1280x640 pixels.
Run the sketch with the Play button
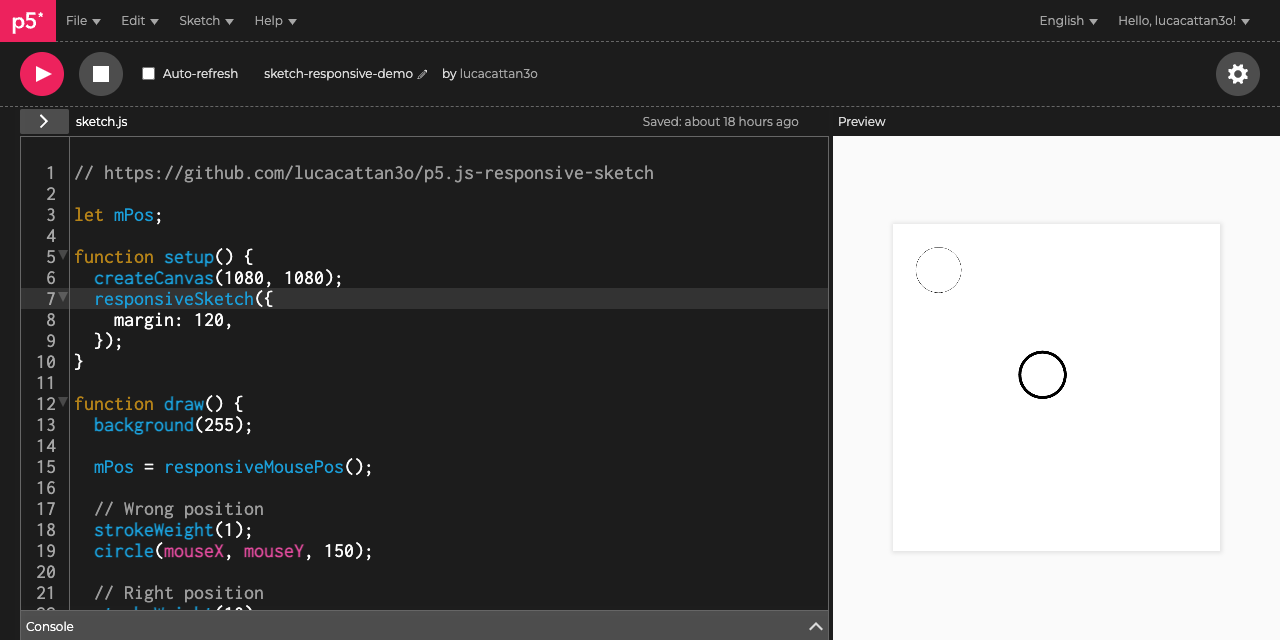pyautogui.click(x=41, y=73)
